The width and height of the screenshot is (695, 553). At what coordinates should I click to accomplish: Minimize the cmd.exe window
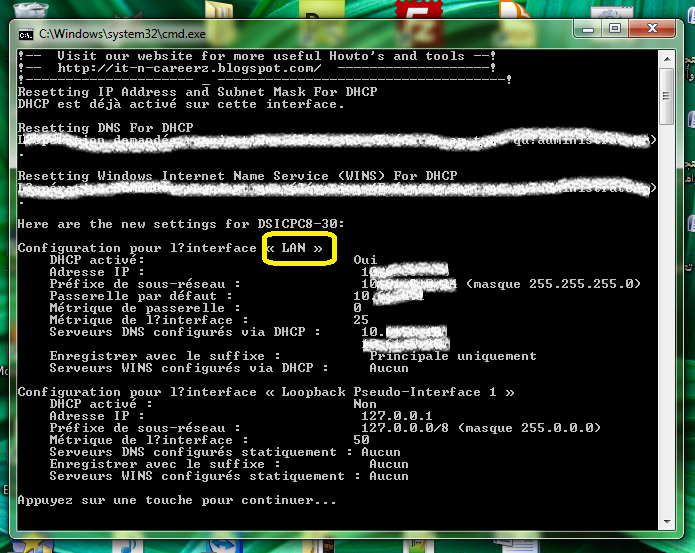[x=588, y=29]
